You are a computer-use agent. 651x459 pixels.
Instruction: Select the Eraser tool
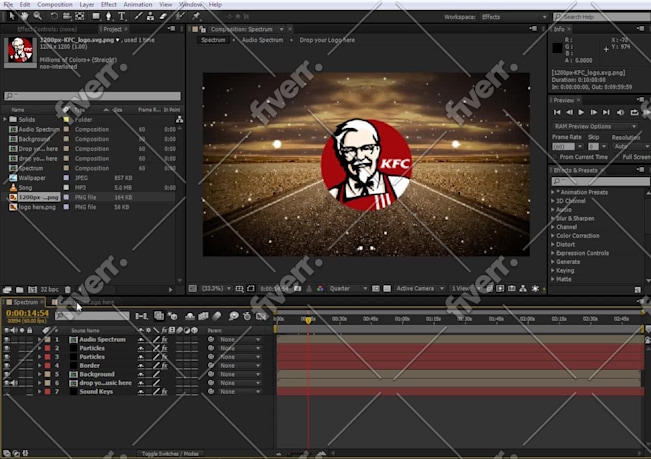tap(163, 16)
